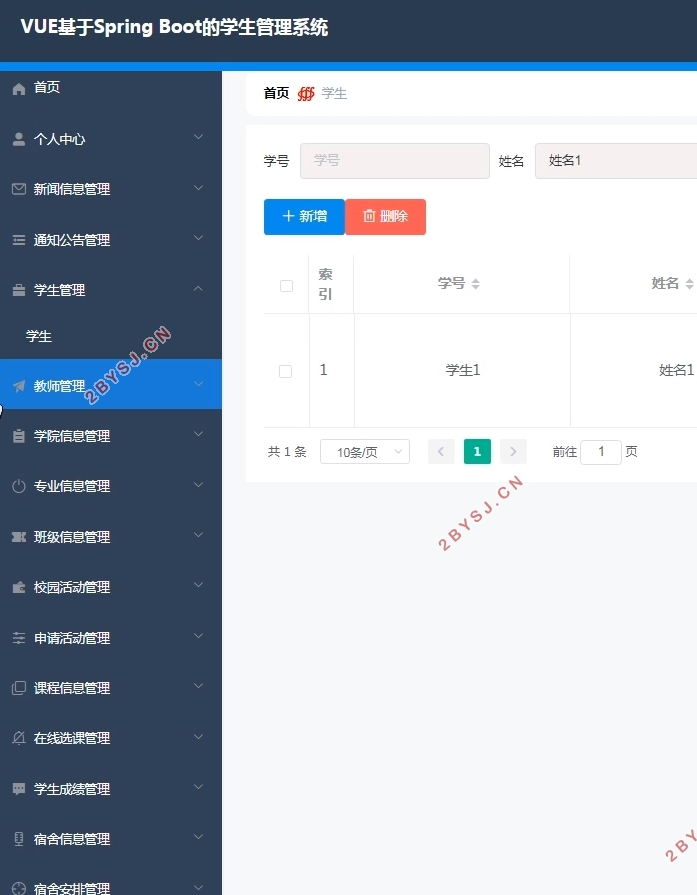This screenshot has height=895, width=697.
Task: Click the copy icon for 课程信息管理
Action: coord(19,688)
